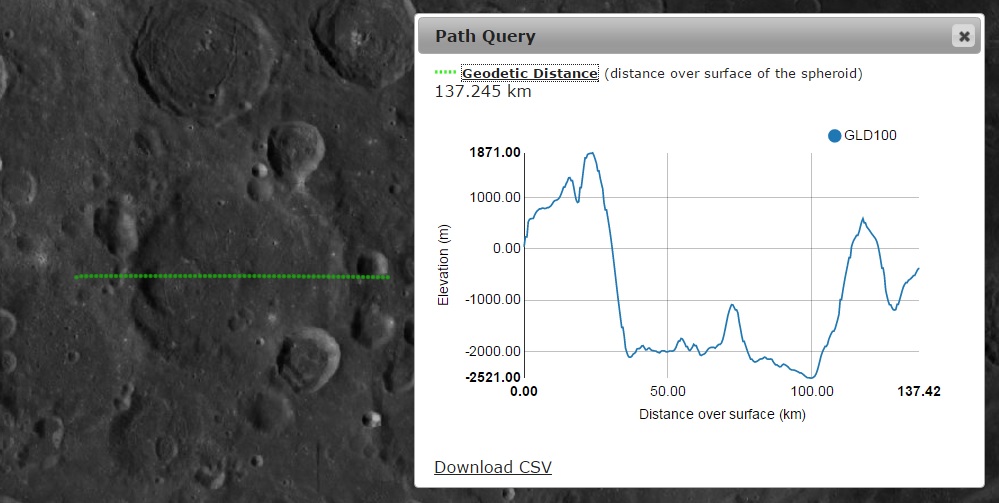The width and height of the screenshot is (999, 503).
Task: Click the 137.245 km distance value
Action: click(483, 92)
